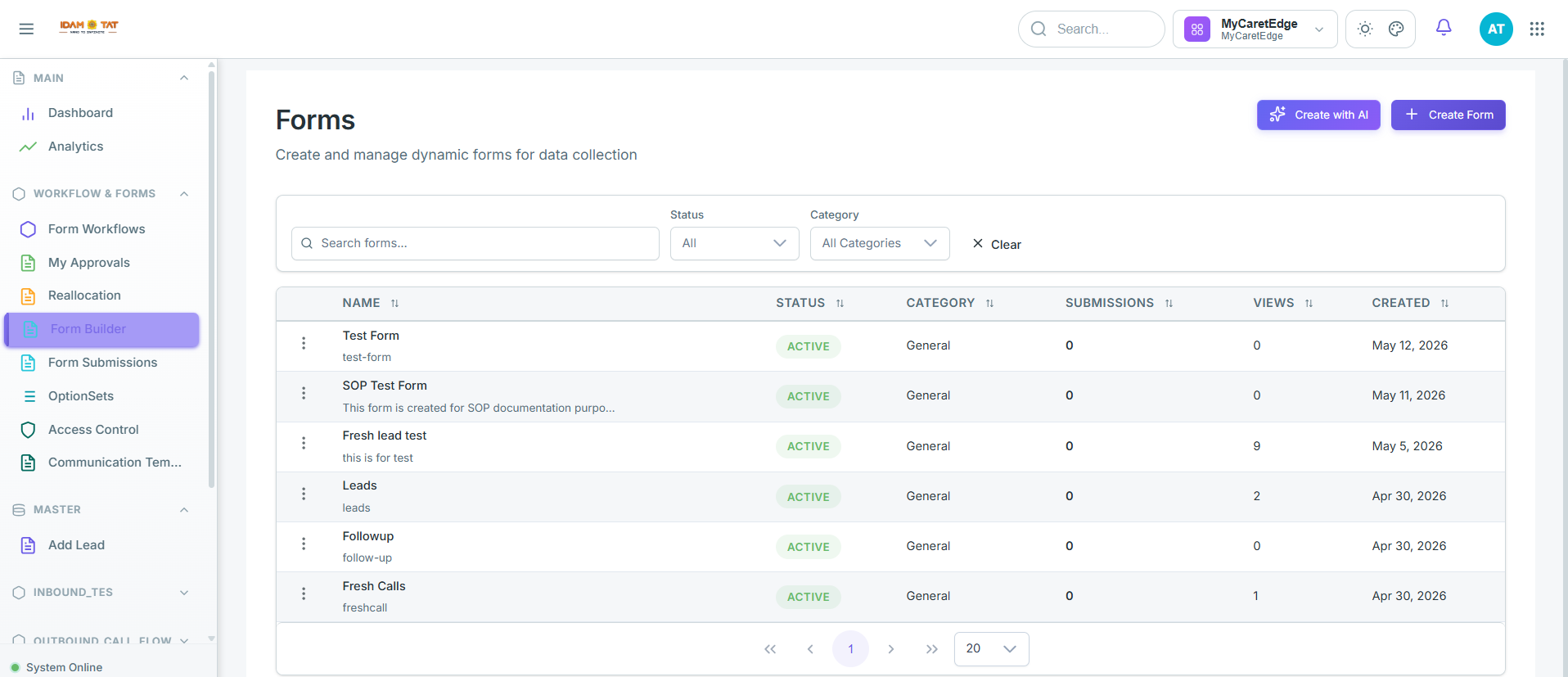Viewport: 1568px width, 677px height.
Task: Collapse the Workflow & Forms section
Action: [184, 194]
